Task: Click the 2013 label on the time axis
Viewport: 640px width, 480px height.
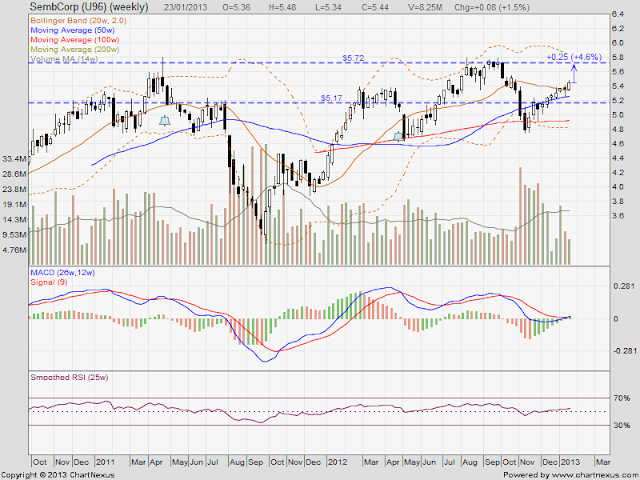Action: coord(570,462)
